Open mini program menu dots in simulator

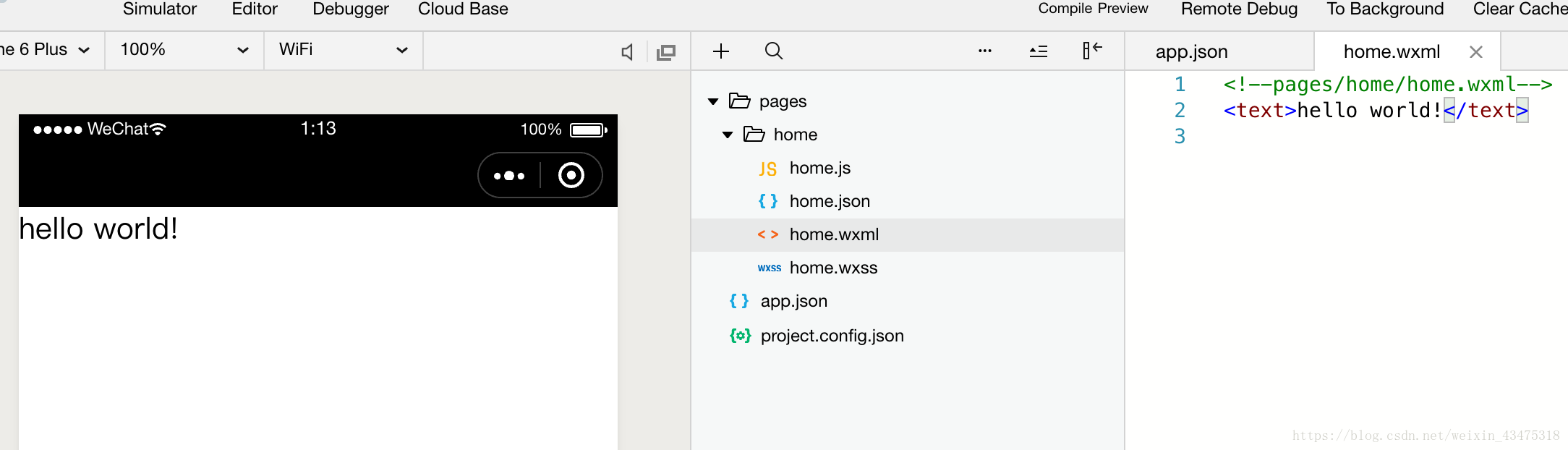pos(509,176)
